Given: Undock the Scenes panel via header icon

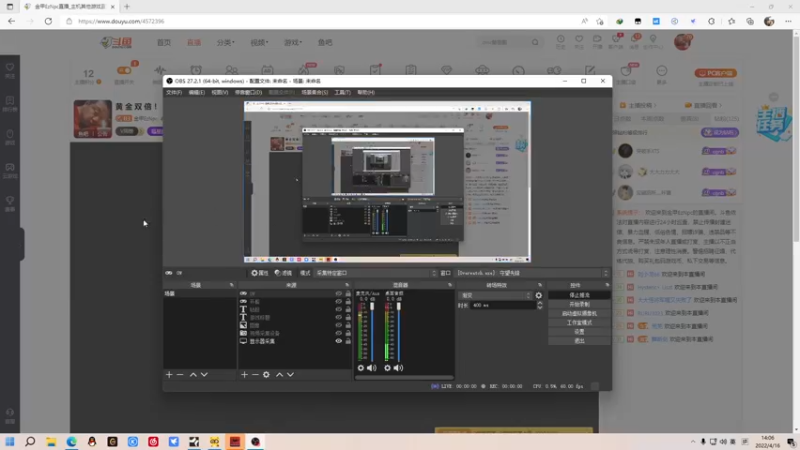Looking at the screenshot, I should click(x=231, y=285).
